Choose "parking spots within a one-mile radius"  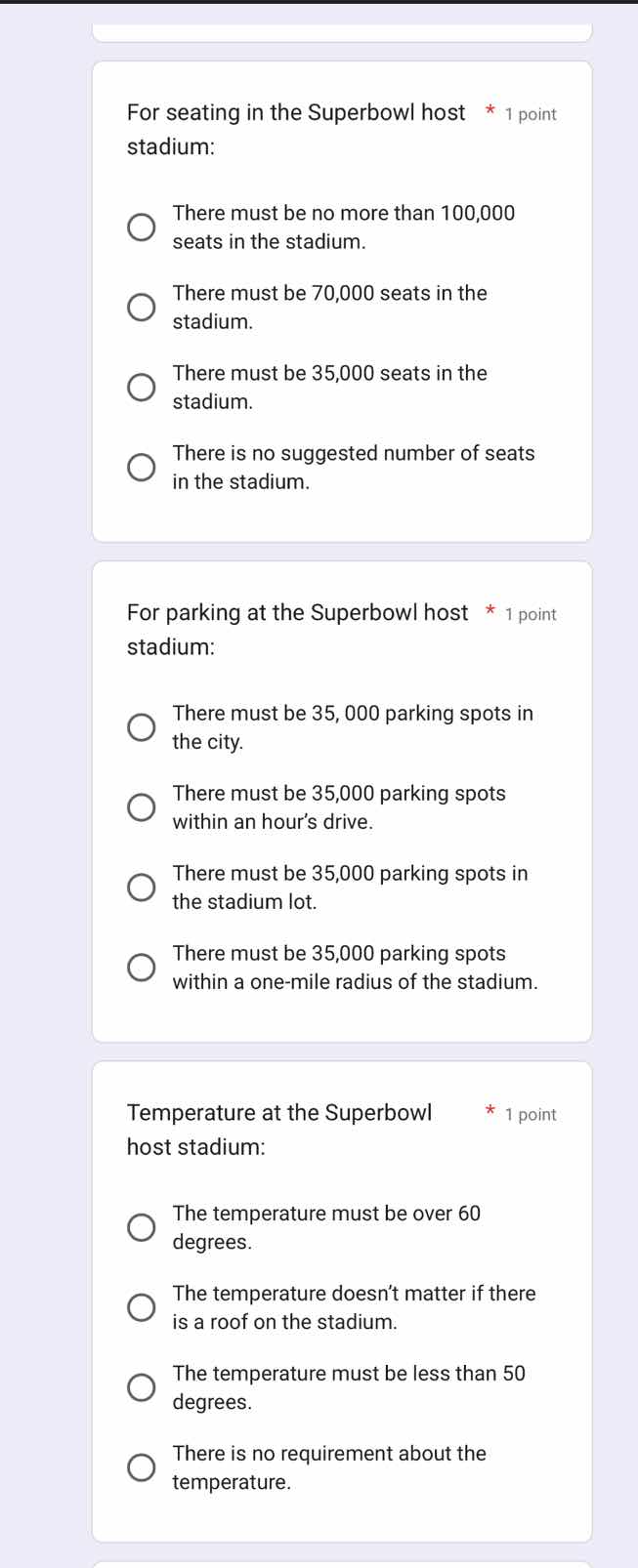(141, 967)
